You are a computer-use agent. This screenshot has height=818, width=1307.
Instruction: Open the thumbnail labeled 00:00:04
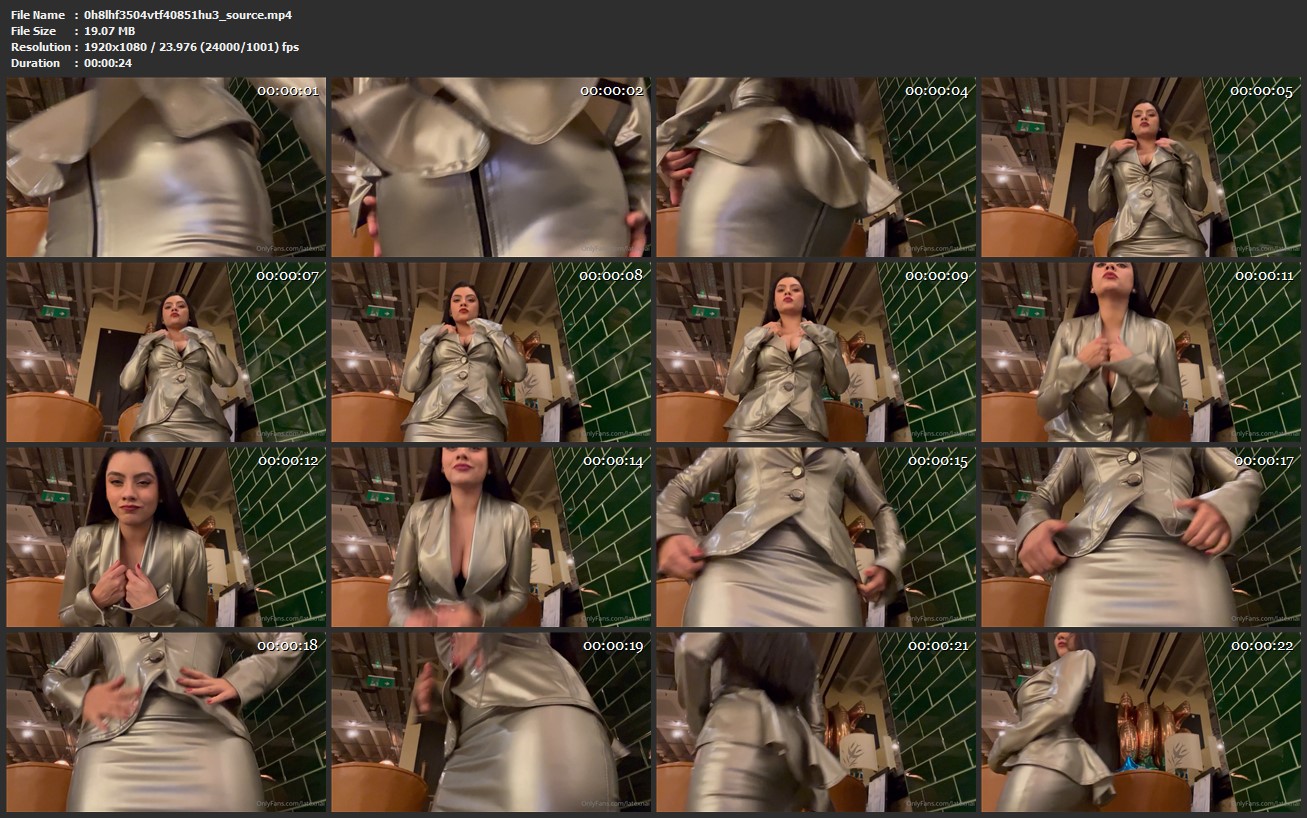click(815, 167)
